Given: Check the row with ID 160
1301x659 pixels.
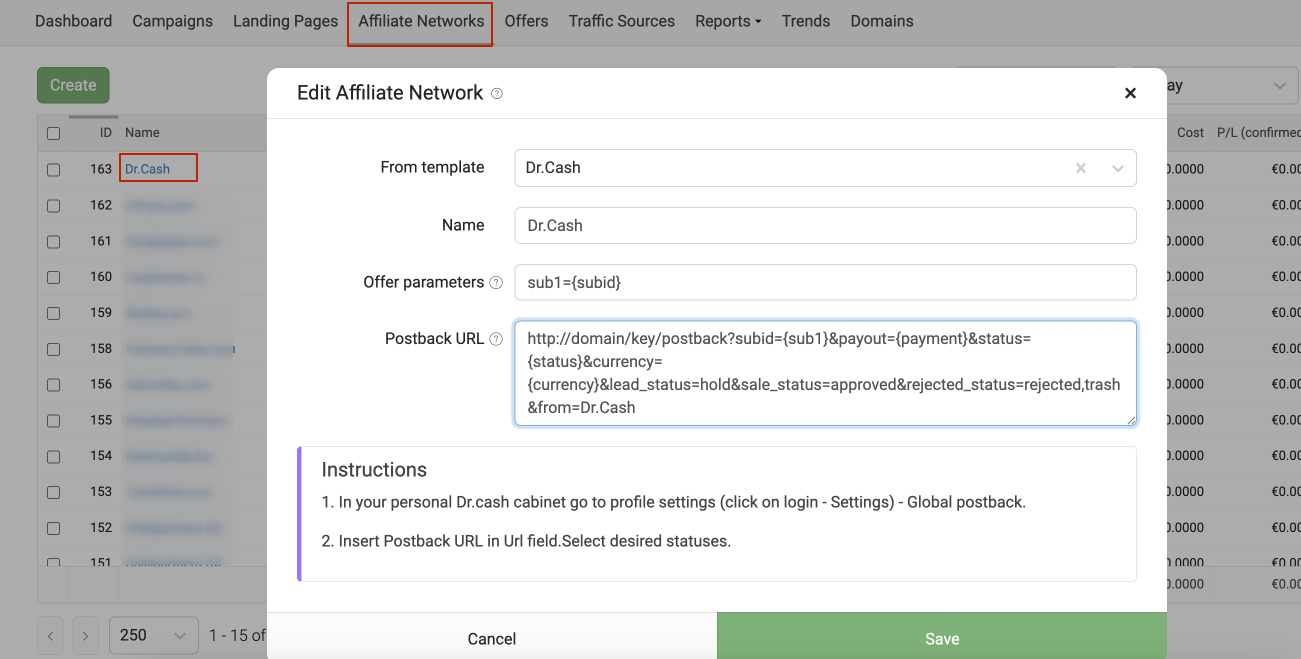Looking at the screenshot, I should (53, 278).
